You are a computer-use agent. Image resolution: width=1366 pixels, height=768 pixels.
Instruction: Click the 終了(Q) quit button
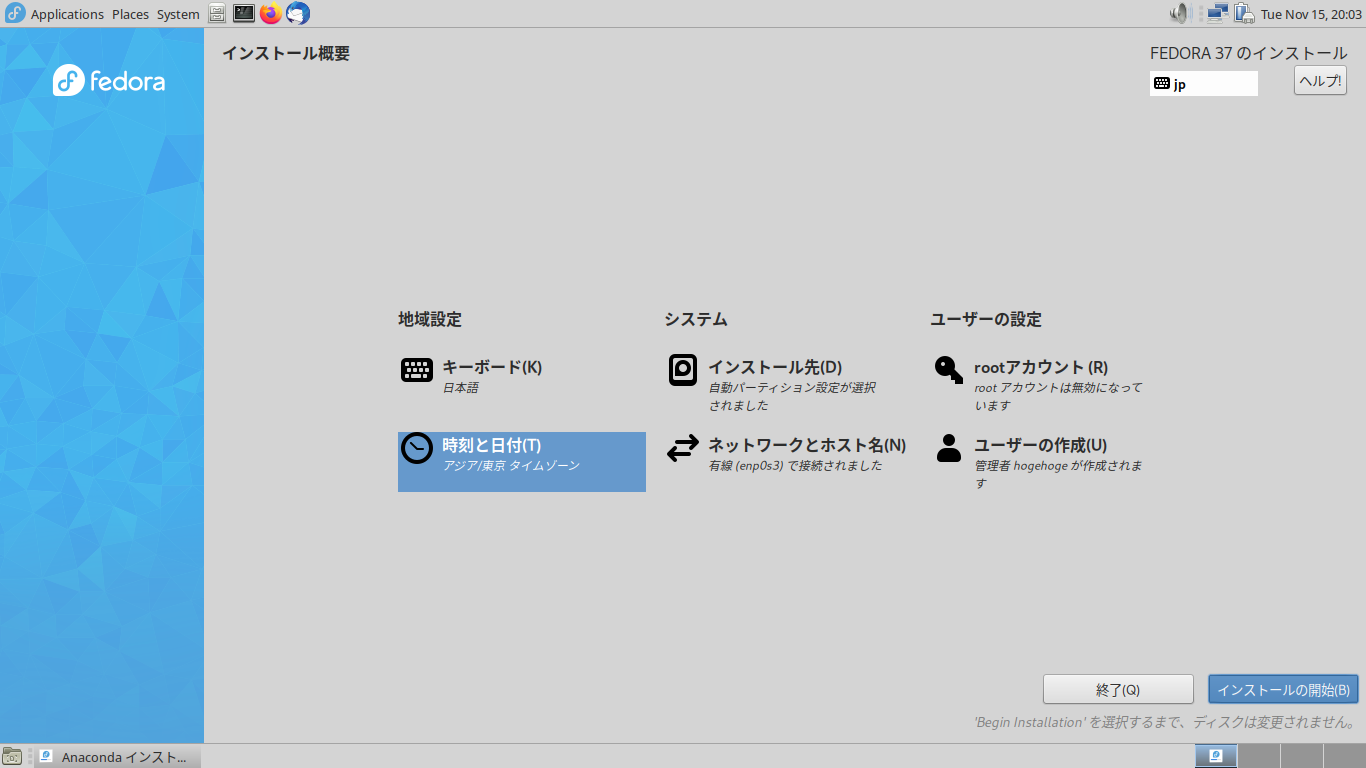click(1118, 689)
